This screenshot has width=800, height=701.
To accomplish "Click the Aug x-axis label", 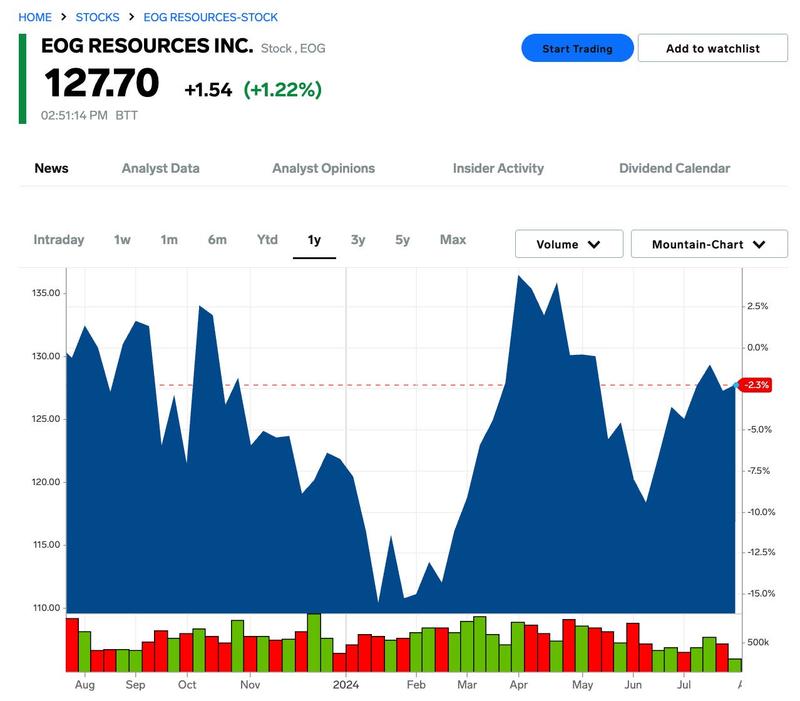I will [85, 685].
